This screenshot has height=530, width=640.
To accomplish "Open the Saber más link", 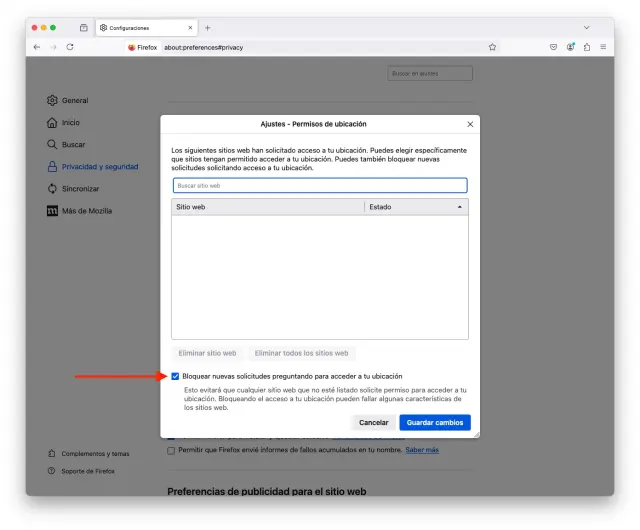I will coord(422,450).
